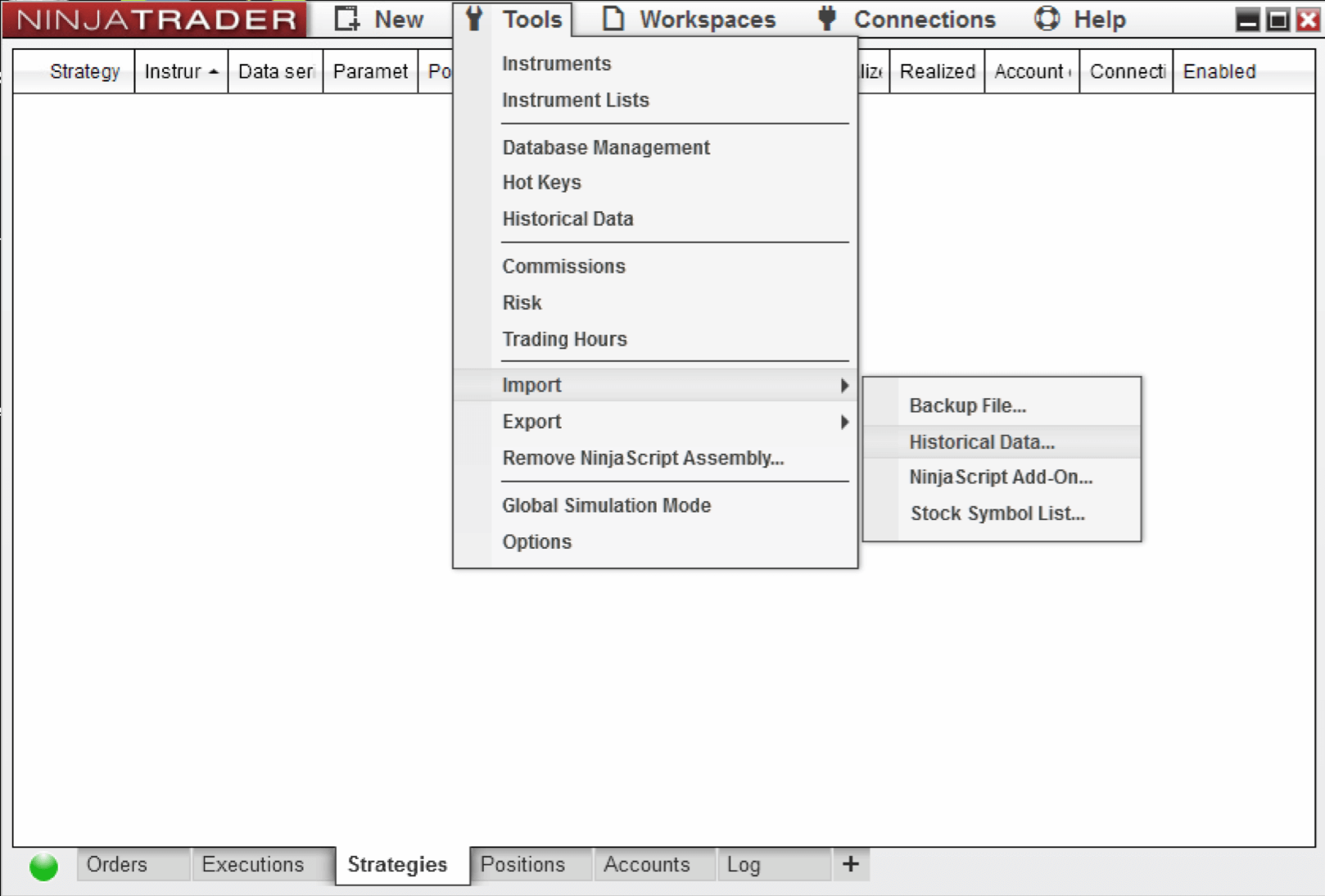Sort by Parameters column header
1325x896 pixels.
tap(370, 71)
